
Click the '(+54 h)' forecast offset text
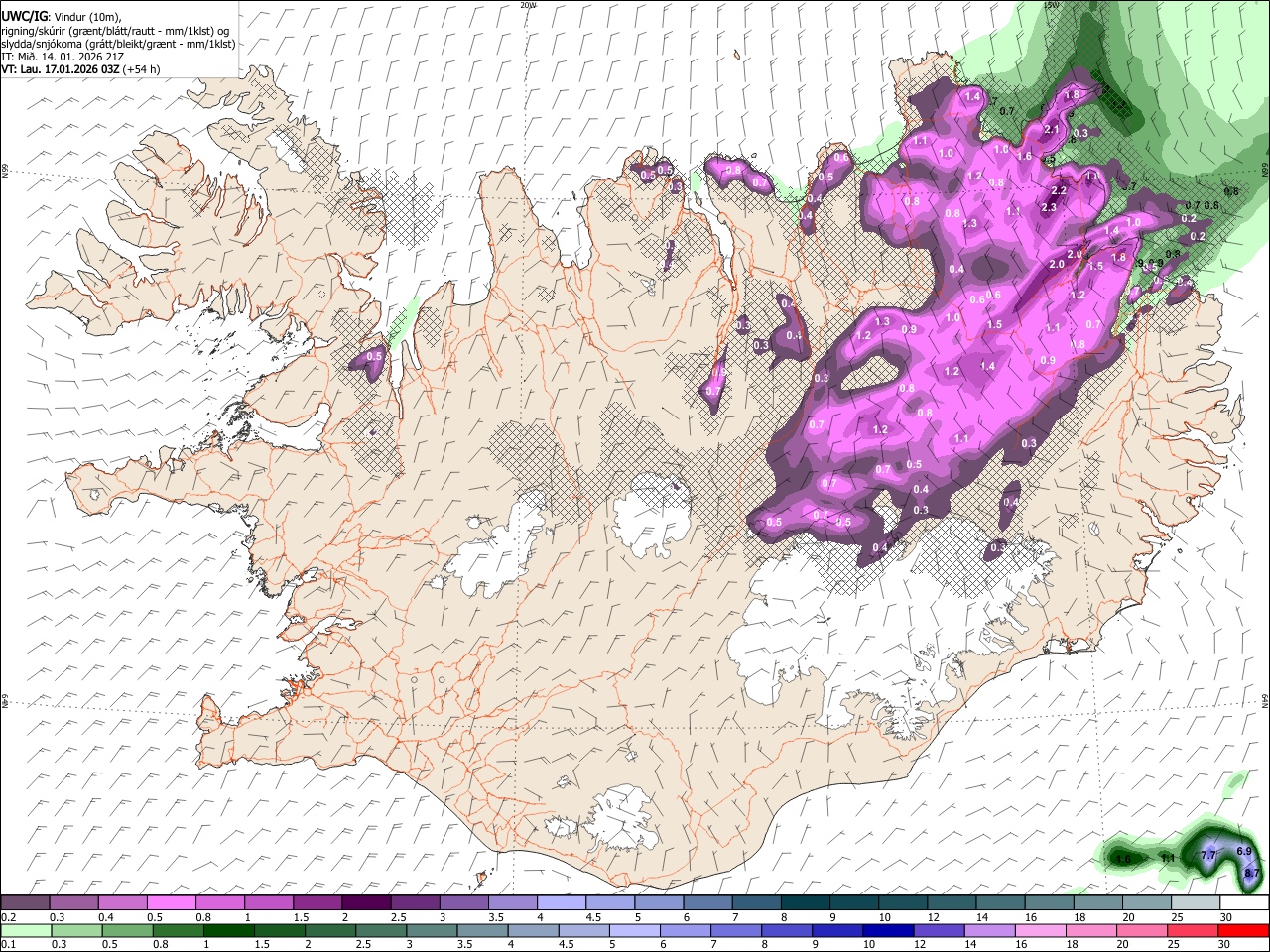142,69
